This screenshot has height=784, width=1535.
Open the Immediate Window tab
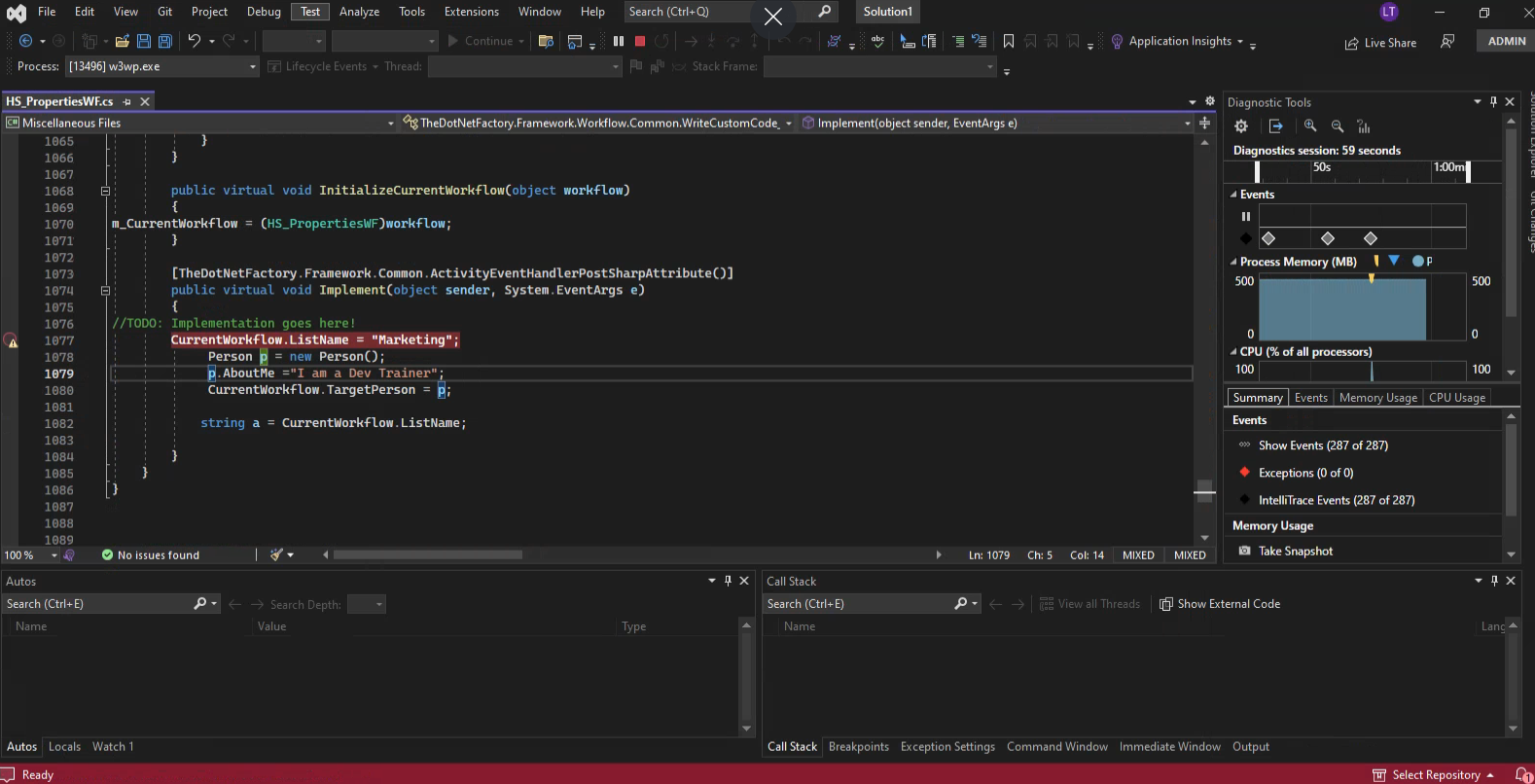point(1169,747)
